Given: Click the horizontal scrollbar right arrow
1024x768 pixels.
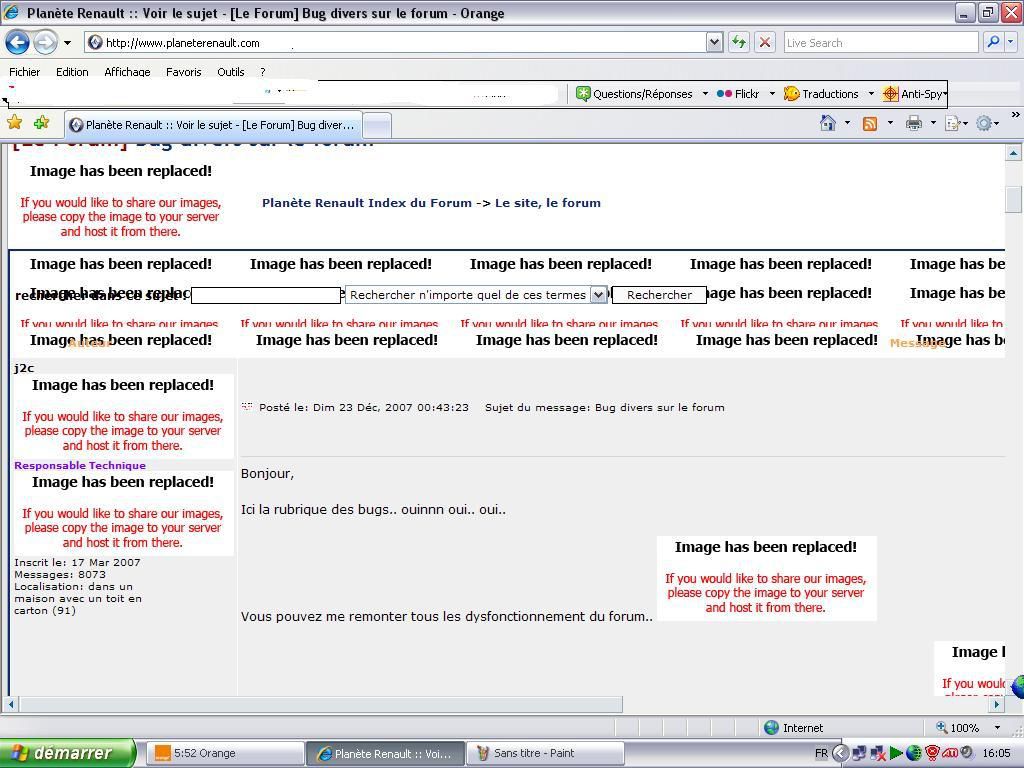Looking at the screenshot, I should (x=997, y=704).
